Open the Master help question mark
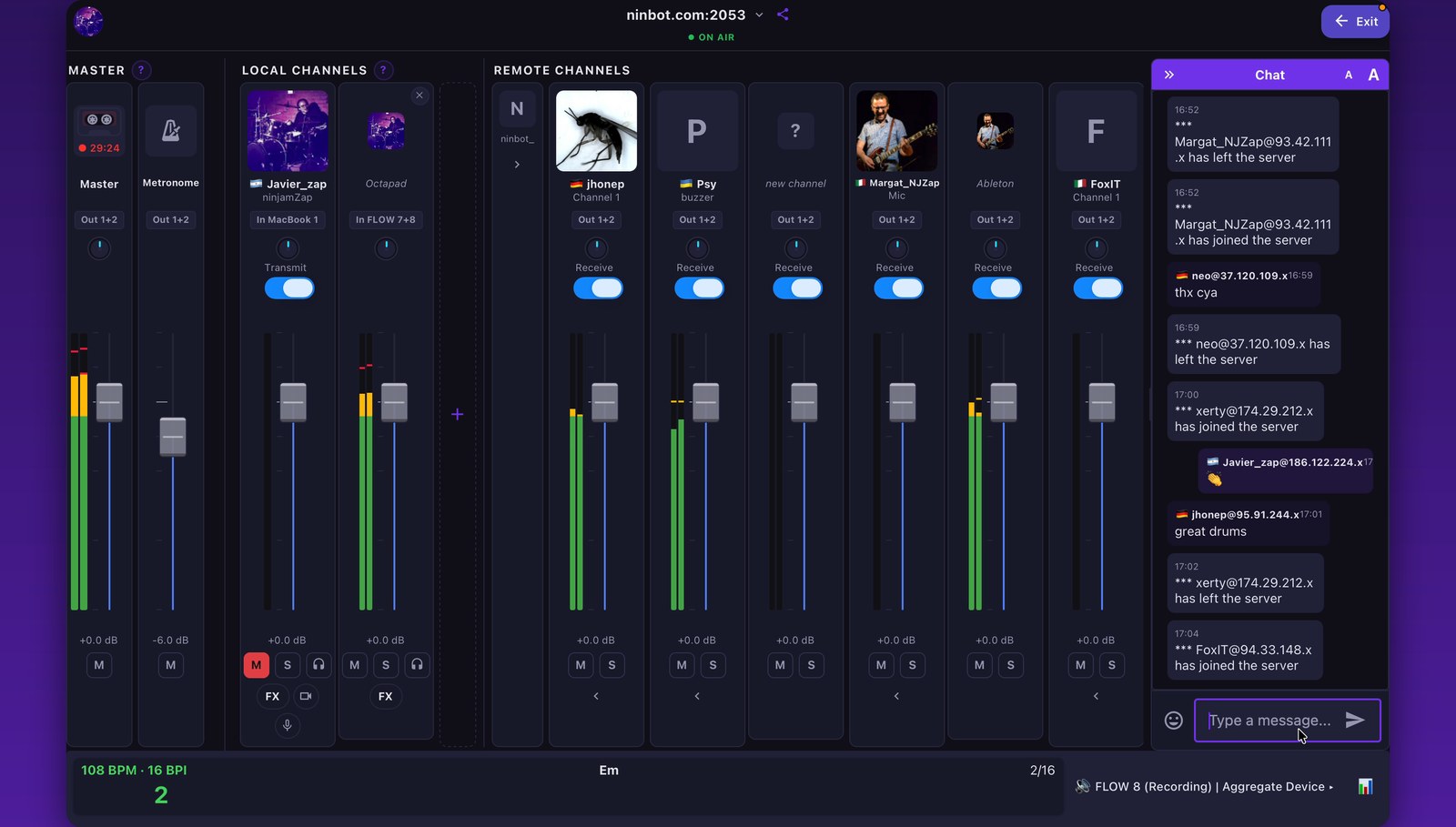The width and height of the screenshot is (1456, 827). pyautogui.click(x=141, y=70)
